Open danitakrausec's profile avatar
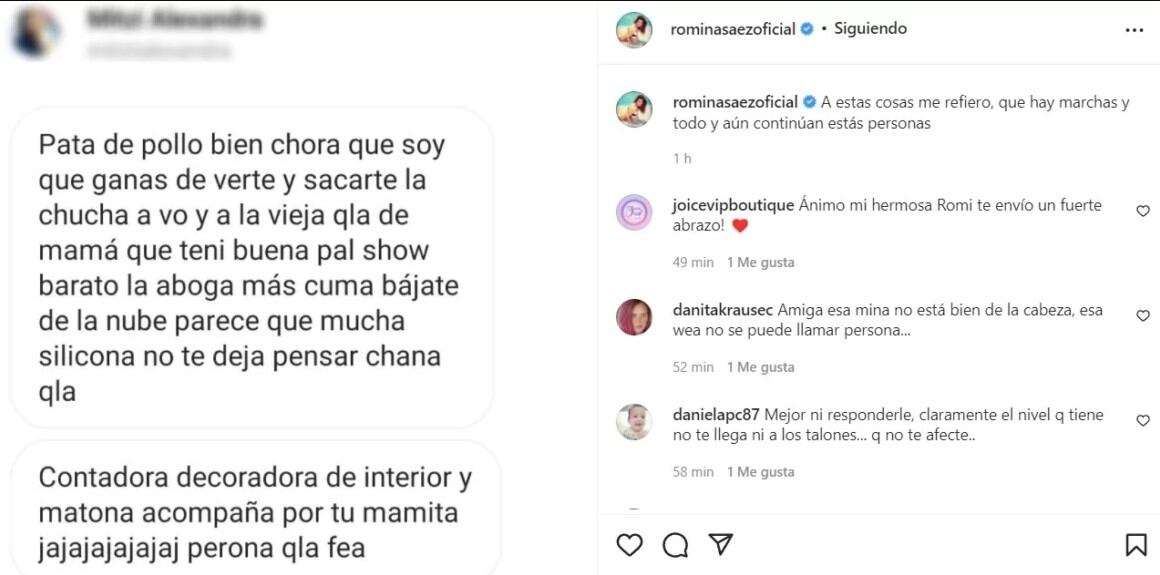The height and width of the screenshot is (575, 1160). click(x=634, y=317)
